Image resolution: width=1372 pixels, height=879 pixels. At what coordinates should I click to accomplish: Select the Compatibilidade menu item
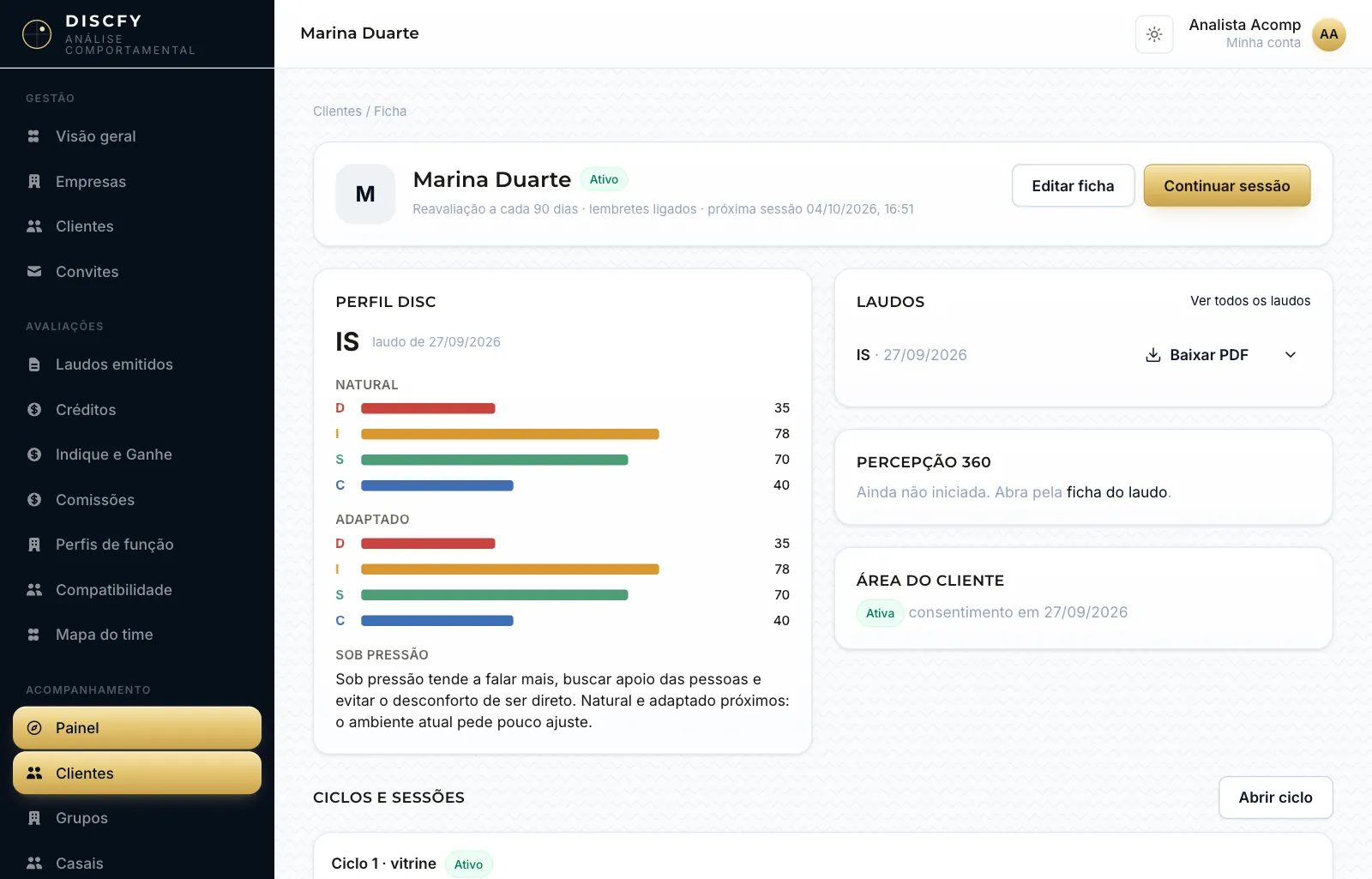click(x=137, y=590)
